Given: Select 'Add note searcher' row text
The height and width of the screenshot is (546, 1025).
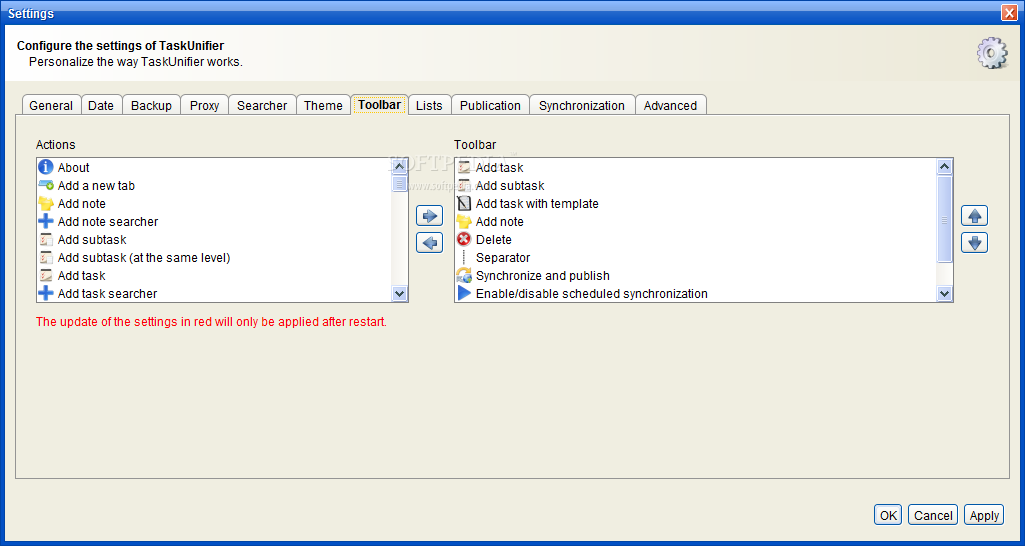Looking at the screenshot, I should [x=108, y=222].
